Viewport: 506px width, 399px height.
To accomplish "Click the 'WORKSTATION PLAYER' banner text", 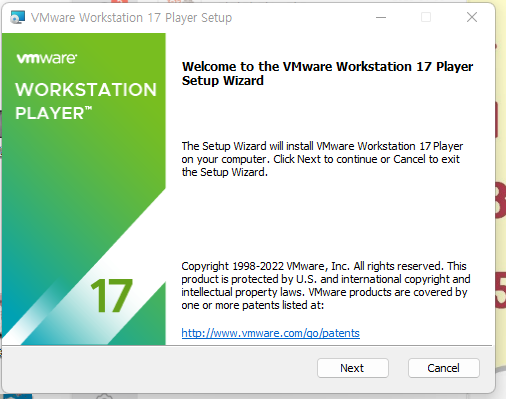I will (x=86, y=101).
